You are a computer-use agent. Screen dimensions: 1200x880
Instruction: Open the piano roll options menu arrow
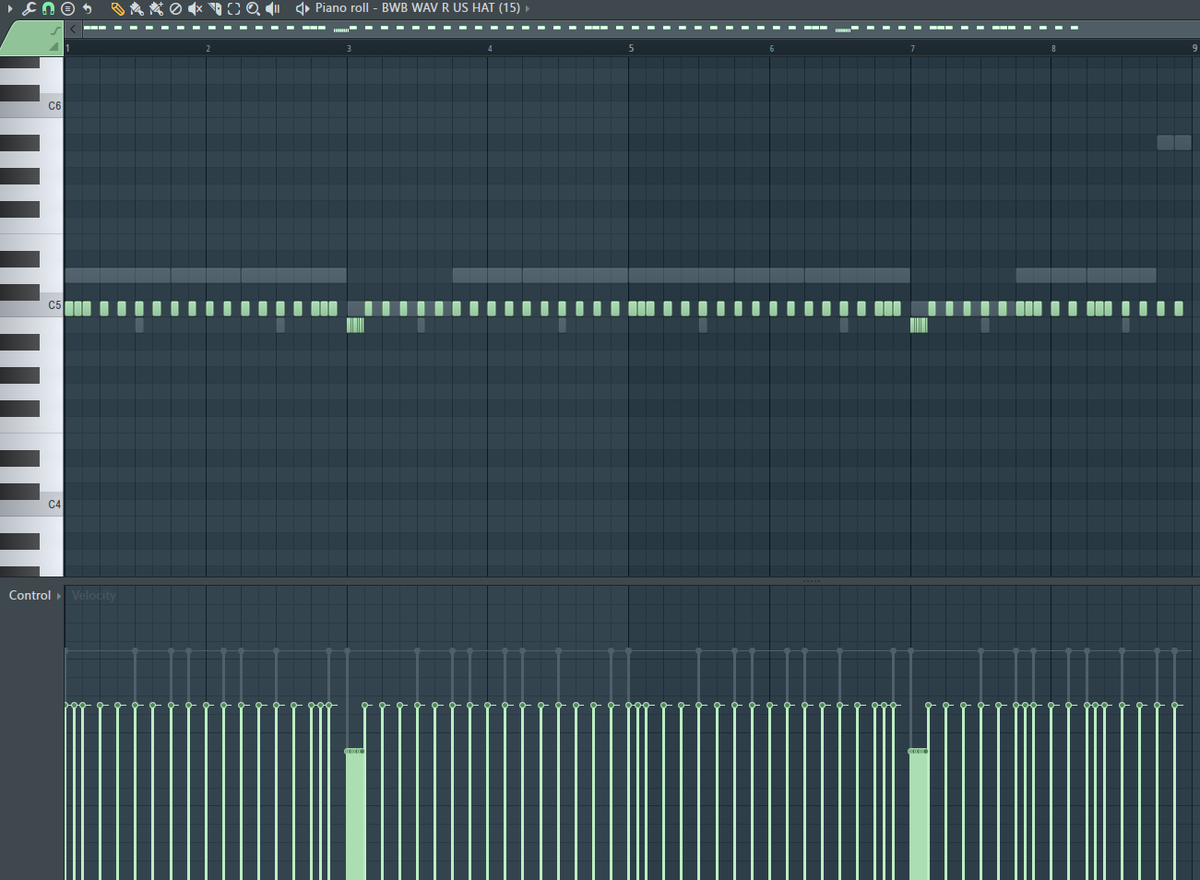pos(10,8)
